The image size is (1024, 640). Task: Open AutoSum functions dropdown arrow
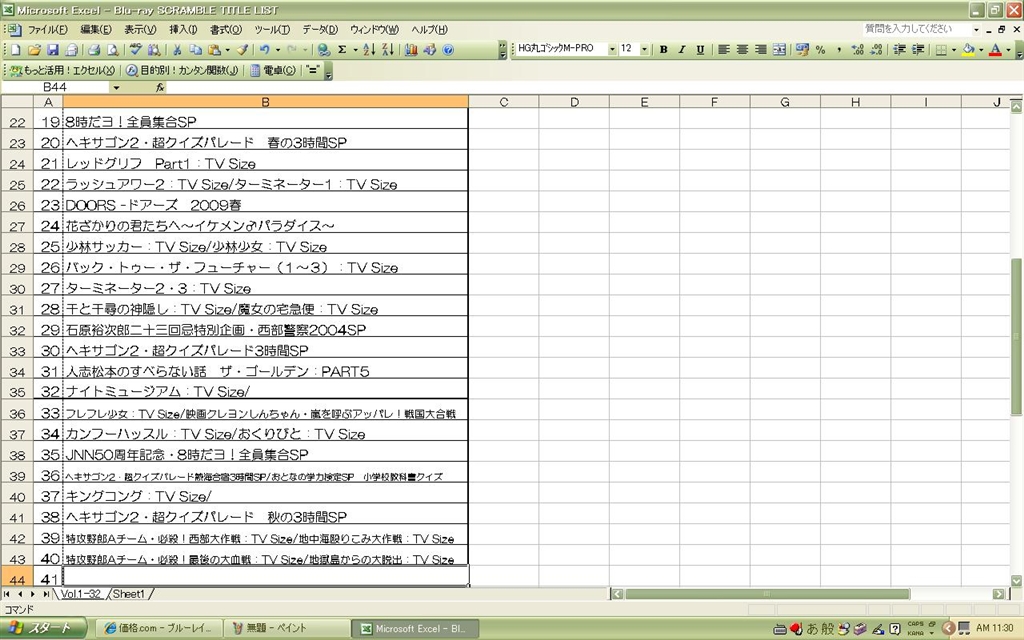[355, 50]
